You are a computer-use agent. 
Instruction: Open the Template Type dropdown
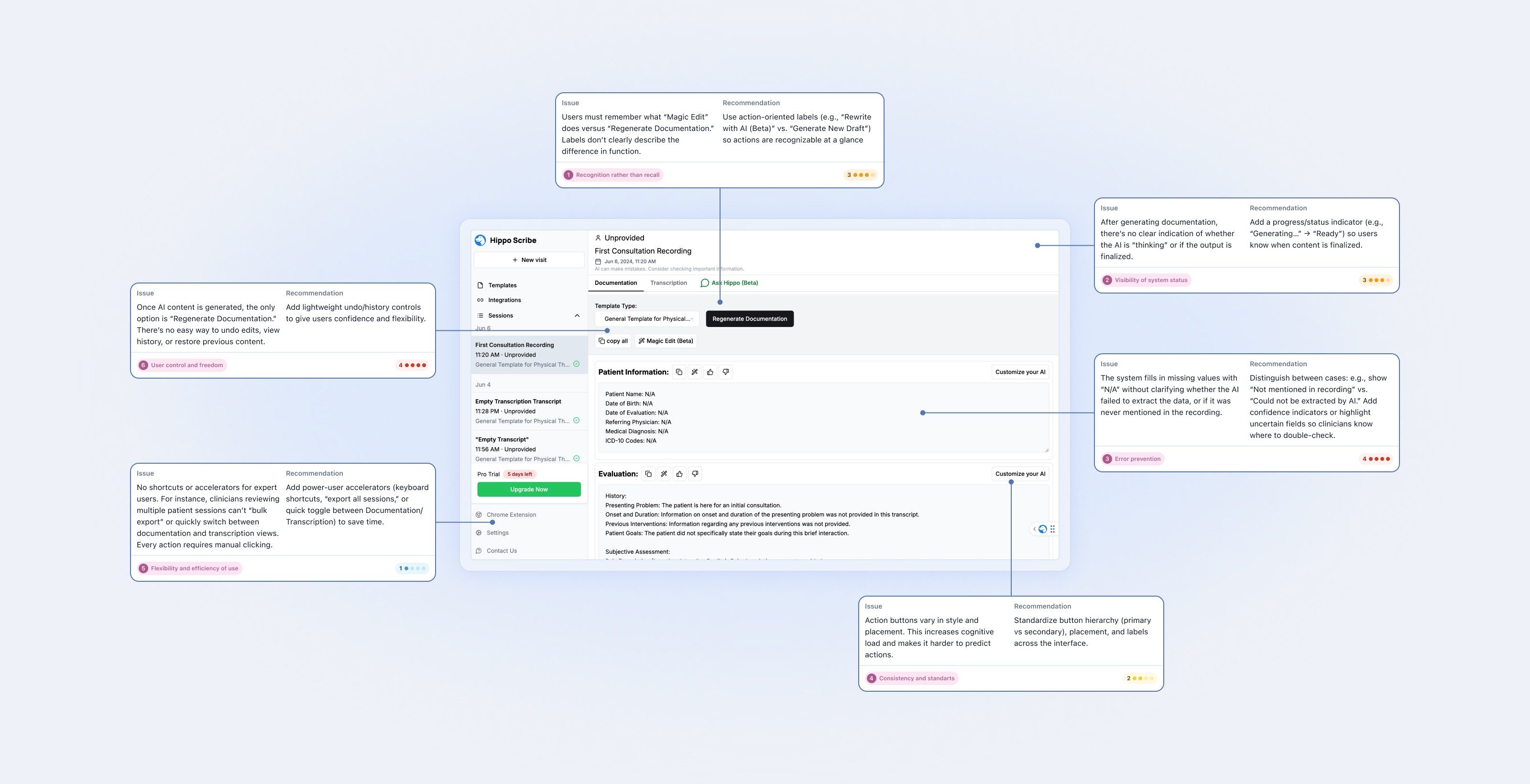(x=647, y=319)
